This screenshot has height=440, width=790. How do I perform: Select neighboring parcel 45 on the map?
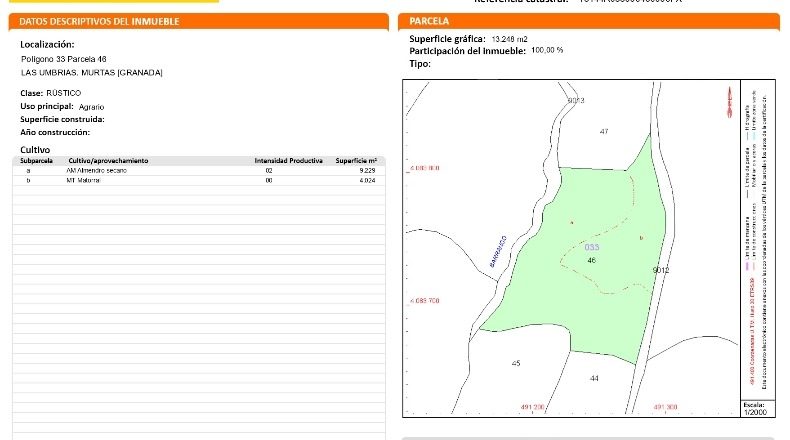pyautogui.click(x=515, y=363)
